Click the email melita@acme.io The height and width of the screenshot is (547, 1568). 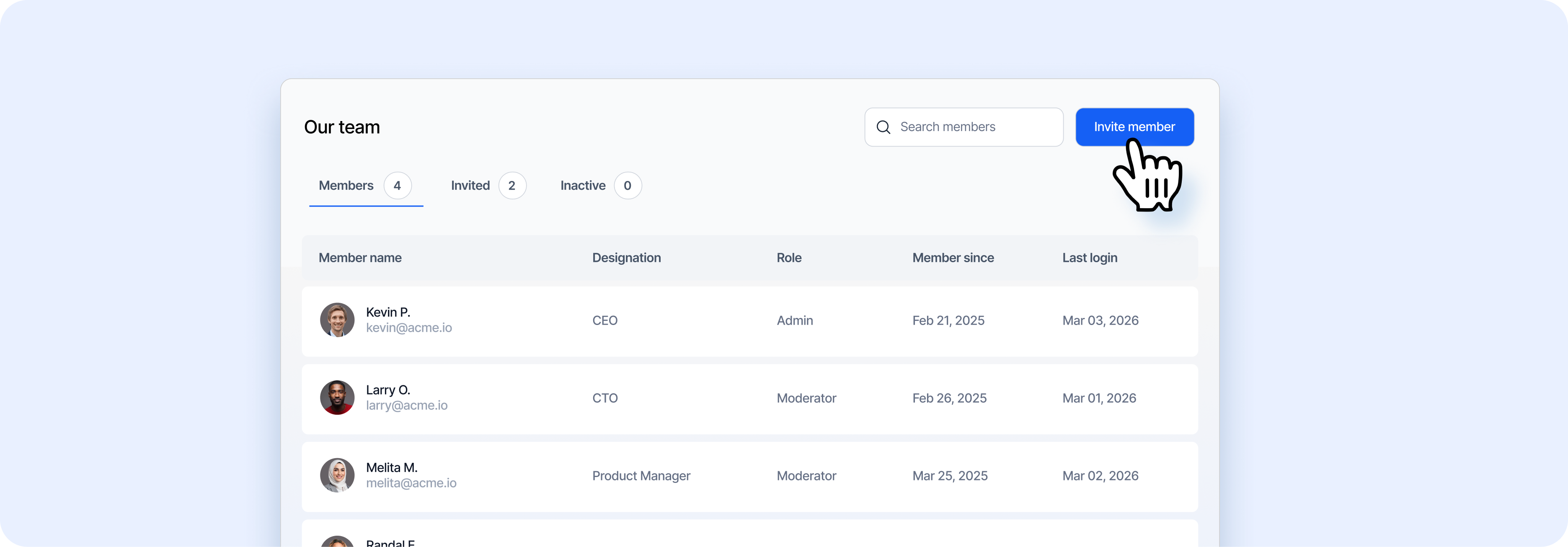tap(411, 484)
